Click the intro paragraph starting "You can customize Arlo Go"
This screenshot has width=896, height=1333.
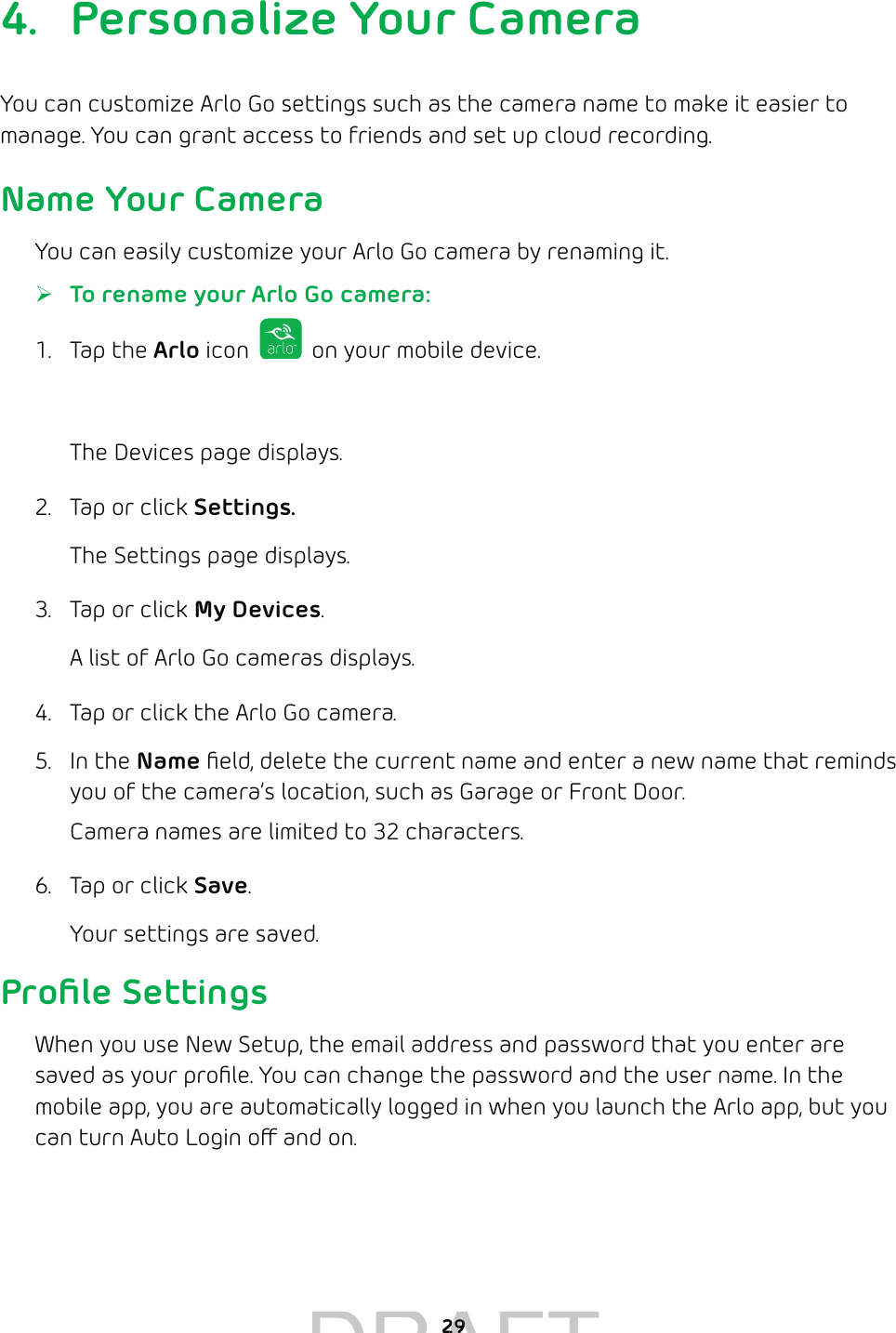pyautogui.click(x=423, y=120)
